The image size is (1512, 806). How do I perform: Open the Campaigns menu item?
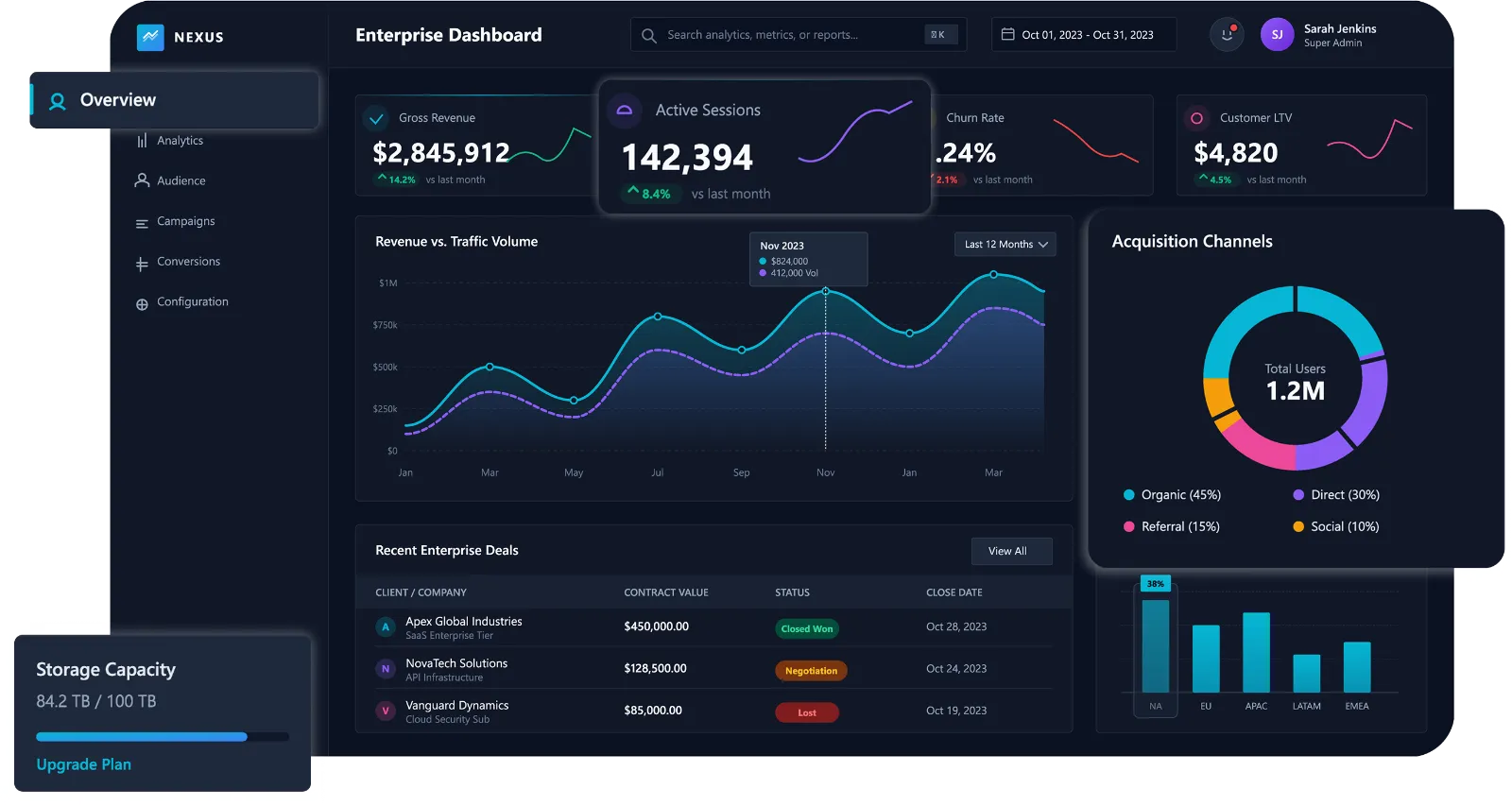tap(185, 221)
